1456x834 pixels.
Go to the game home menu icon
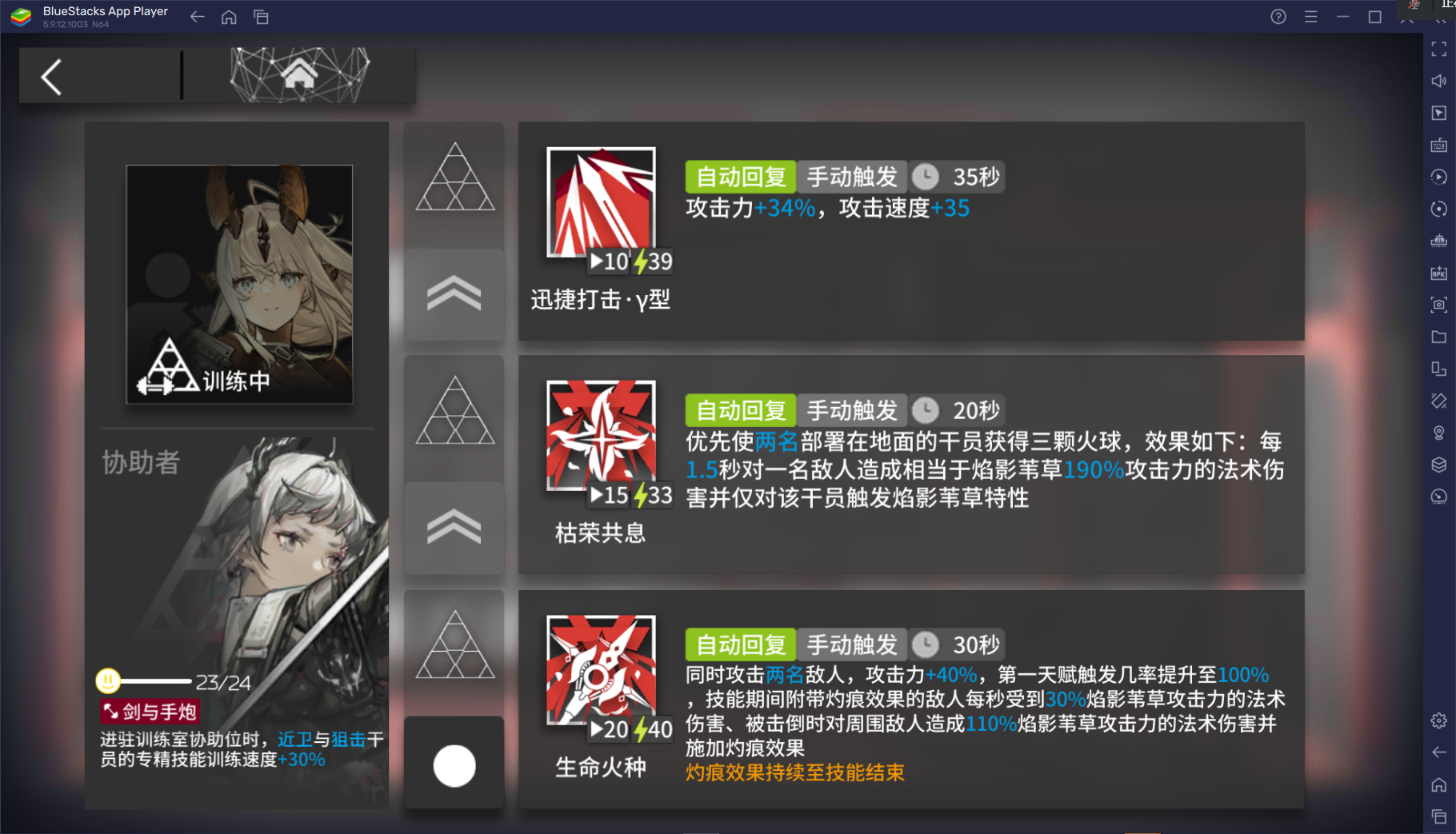299,74
